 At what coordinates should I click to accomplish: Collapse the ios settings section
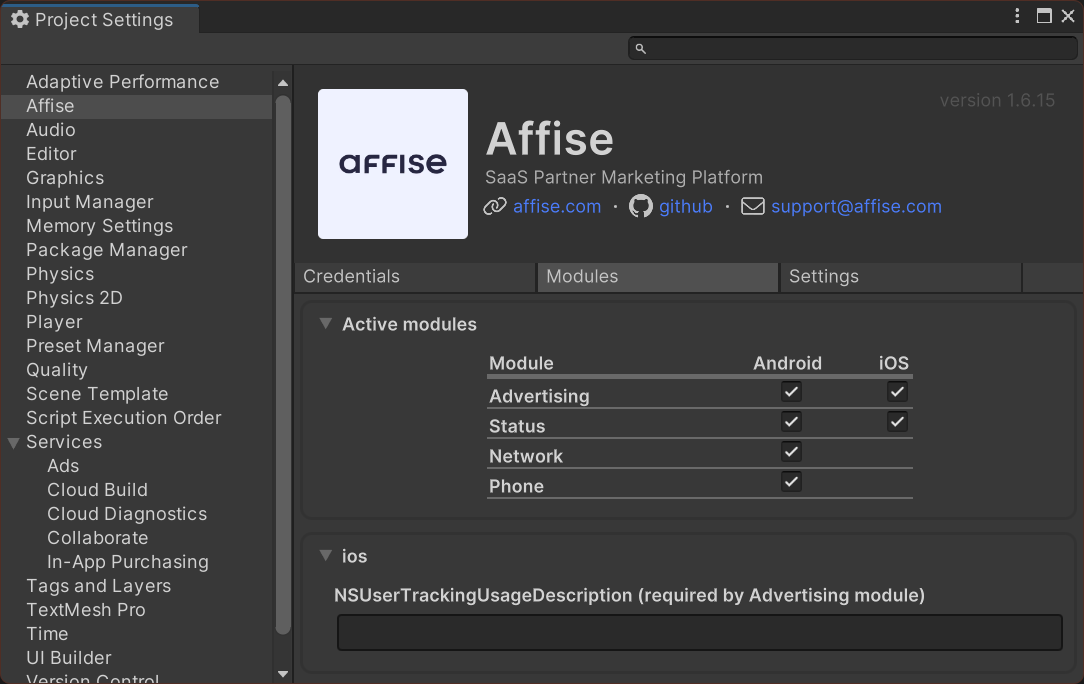coord(325,556)
